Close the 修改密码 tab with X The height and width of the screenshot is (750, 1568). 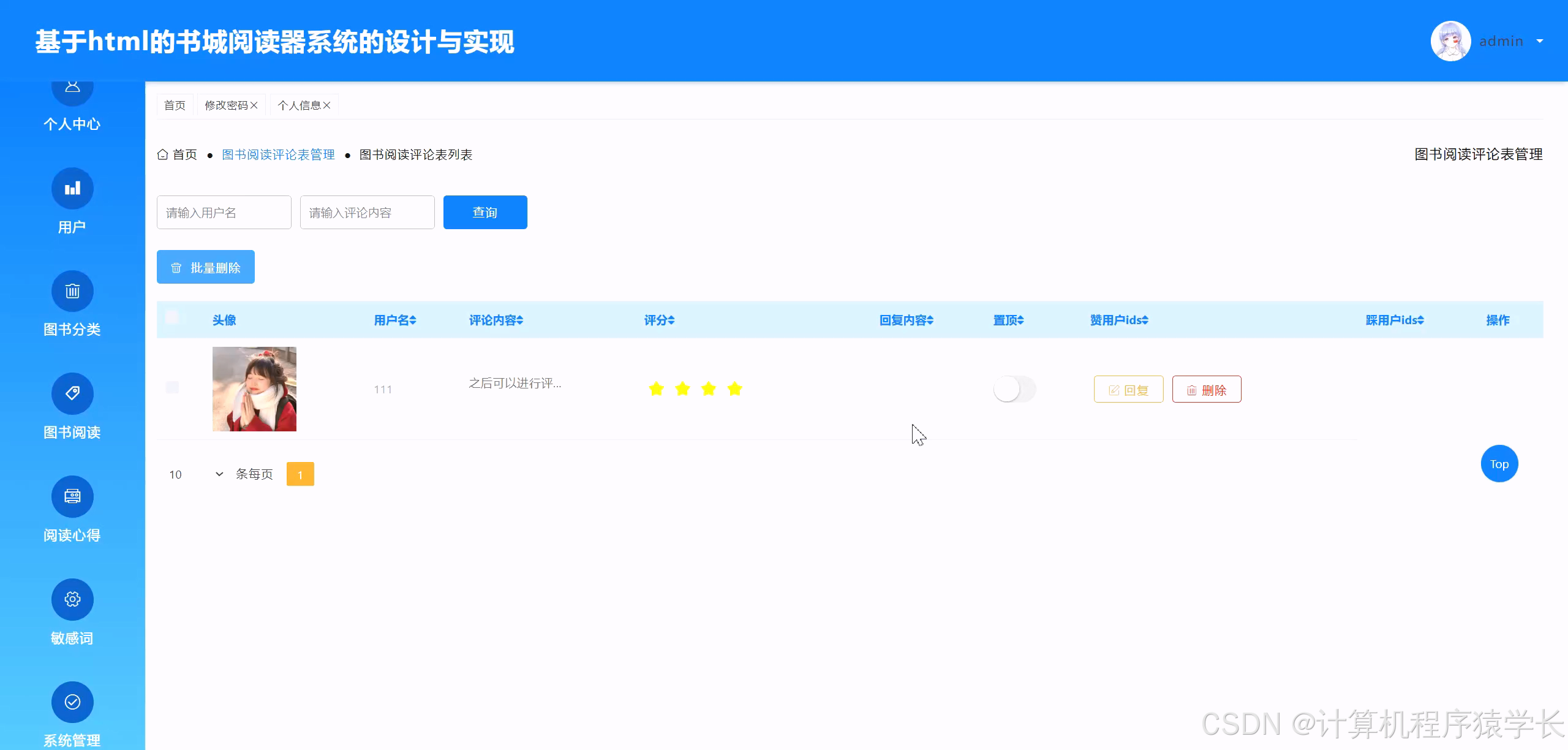tap(254, 105)
